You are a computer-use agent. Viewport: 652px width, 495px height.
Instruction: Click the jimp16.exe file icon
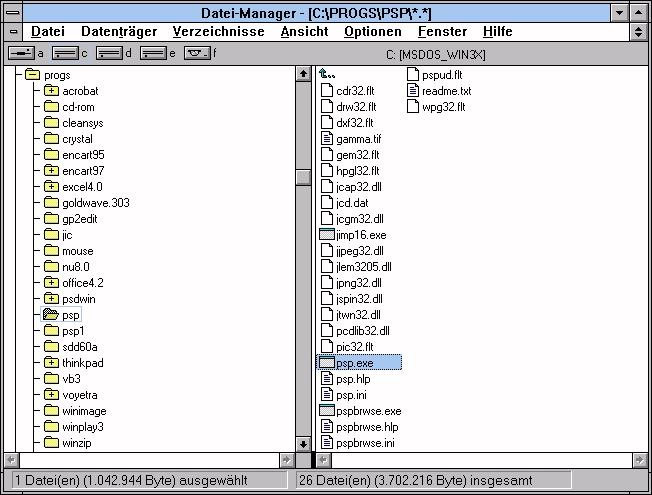(327, 235)
